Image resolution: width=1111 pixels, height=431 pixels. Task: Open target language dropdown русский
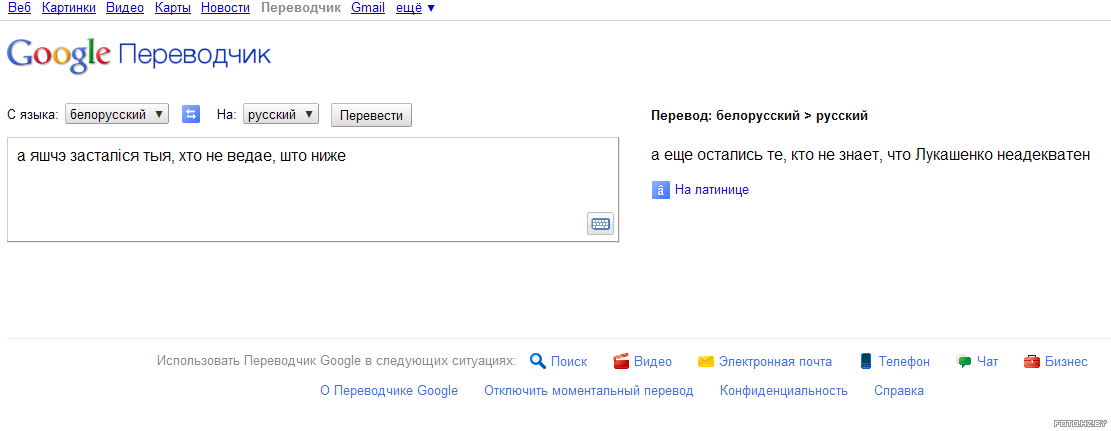pos(281,114)
